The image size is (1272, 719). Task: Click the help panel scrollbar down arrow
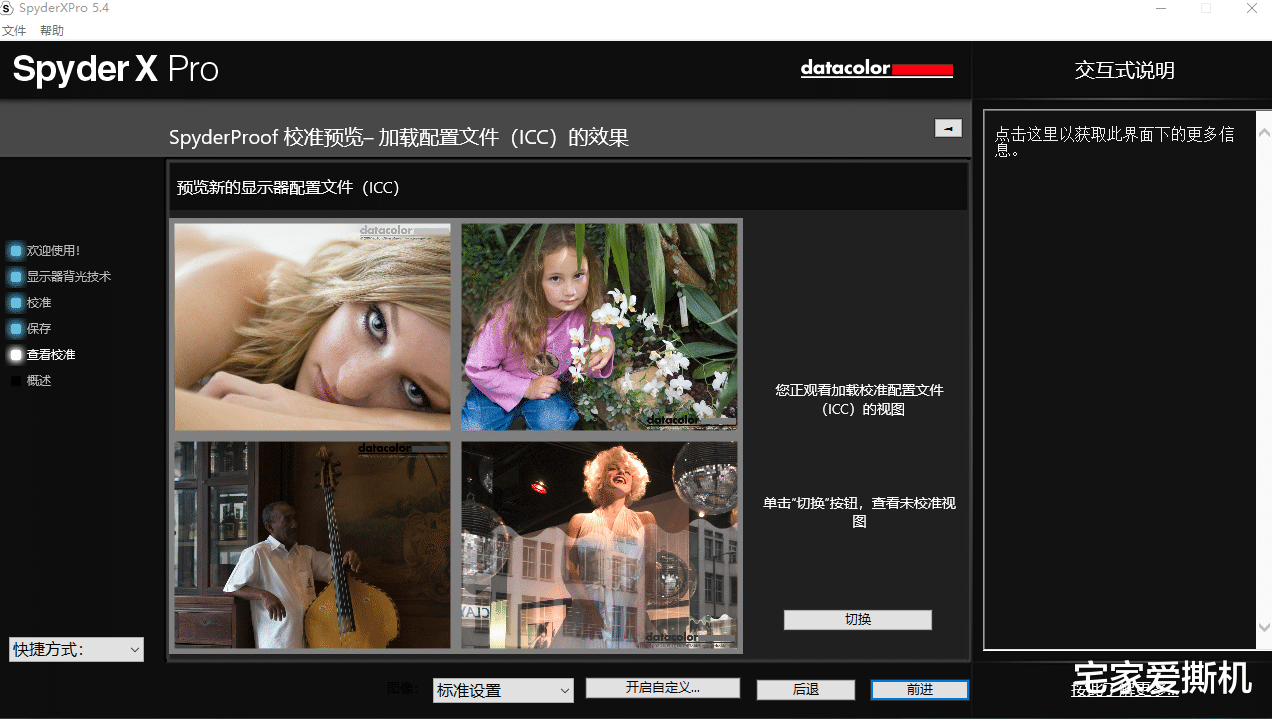coord(1263,627)
